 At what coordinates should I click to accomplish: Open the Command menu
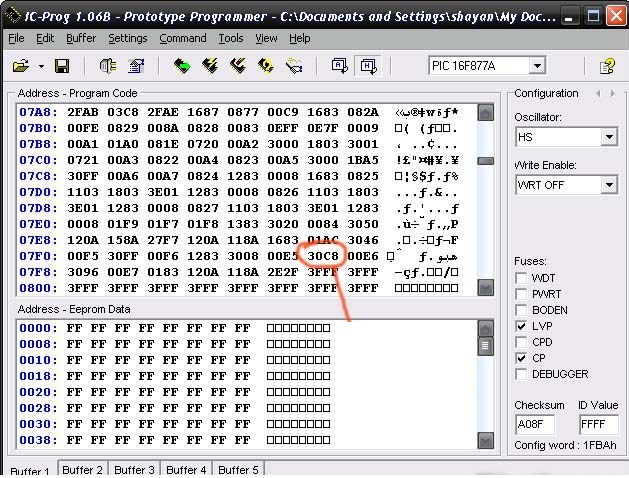[182, 38]
